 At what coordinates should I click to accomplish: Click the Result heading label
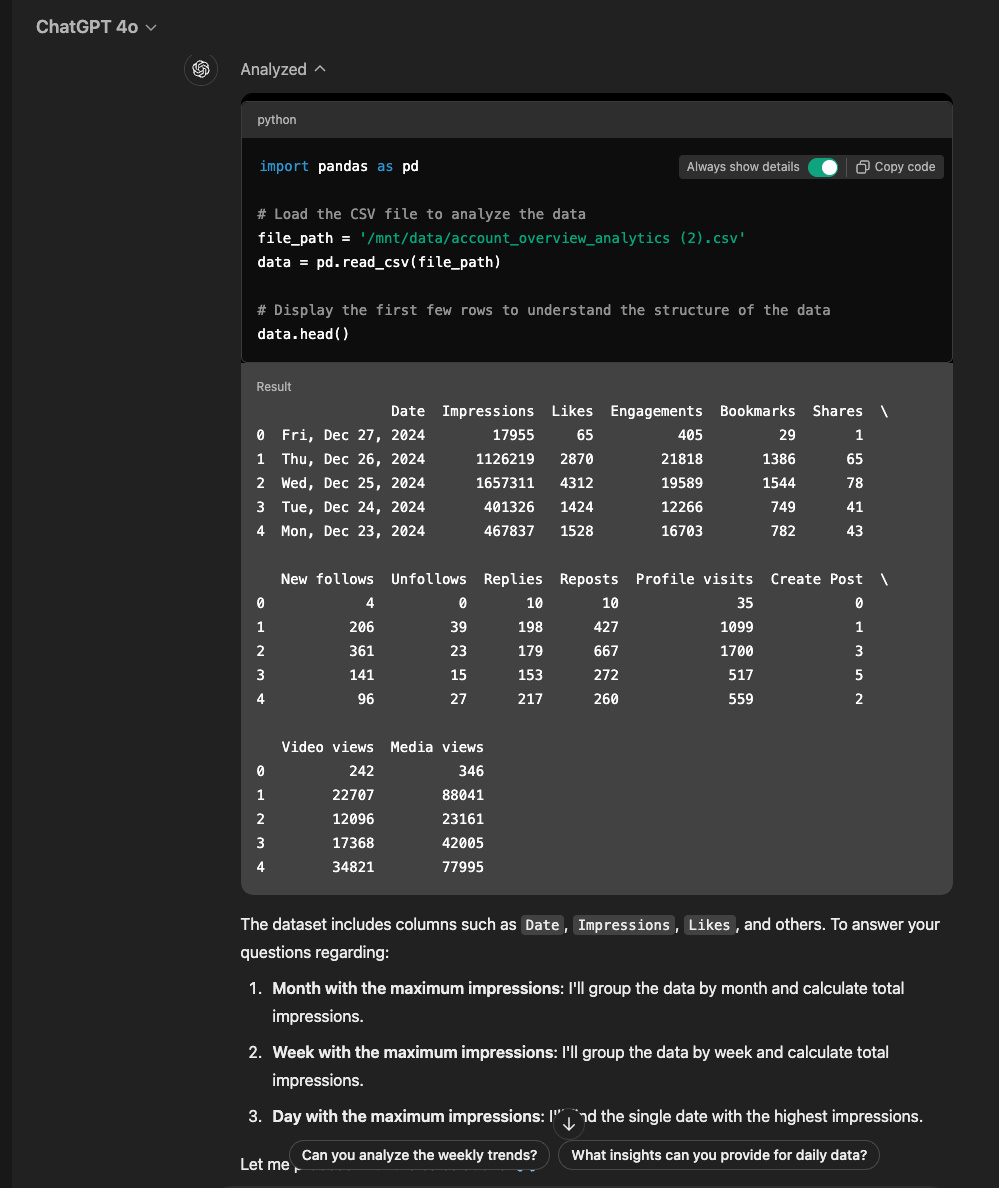click(x=273, y=387)
